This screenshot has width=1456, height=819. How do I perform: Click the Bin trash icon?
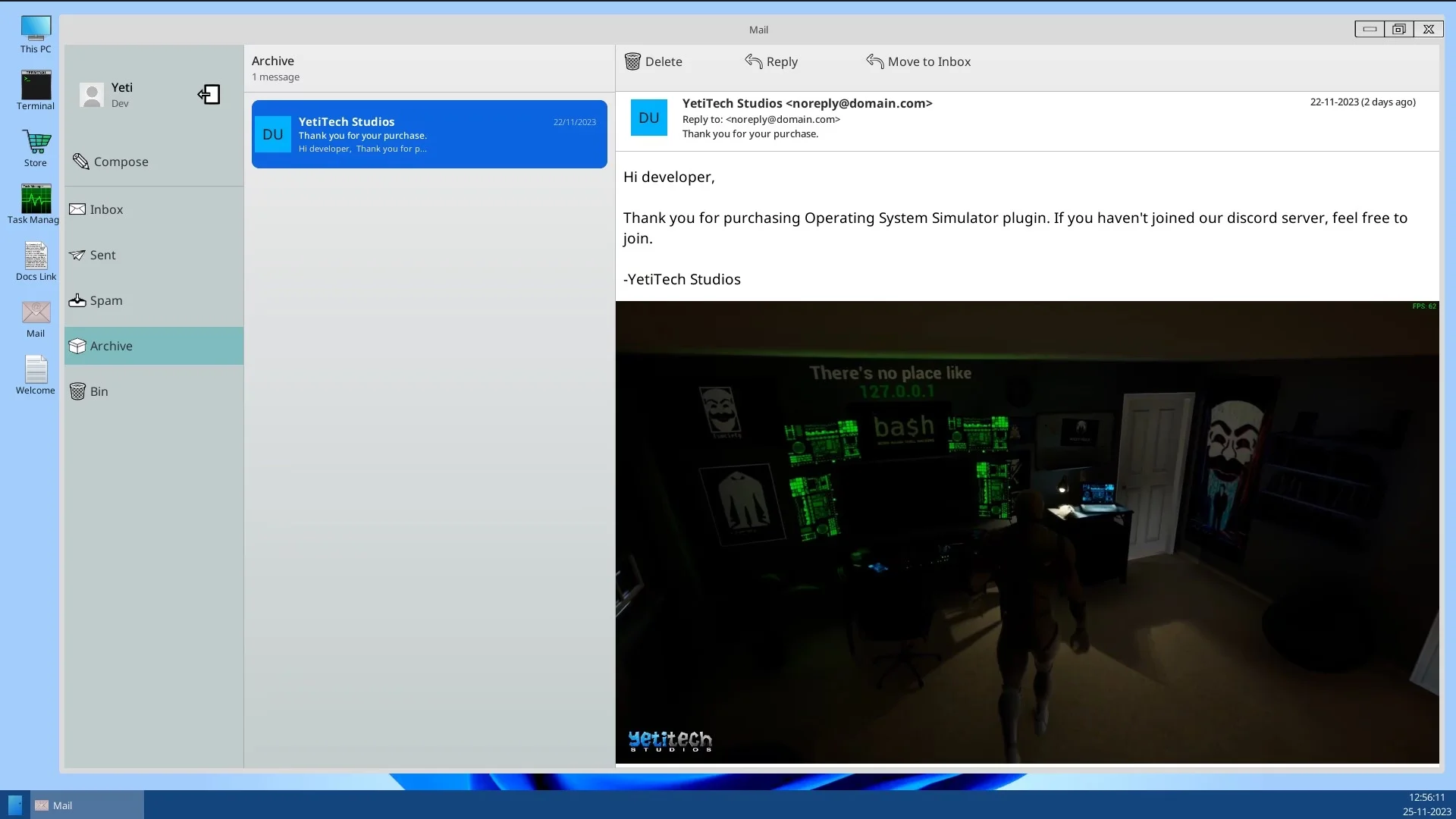[77, 391]
